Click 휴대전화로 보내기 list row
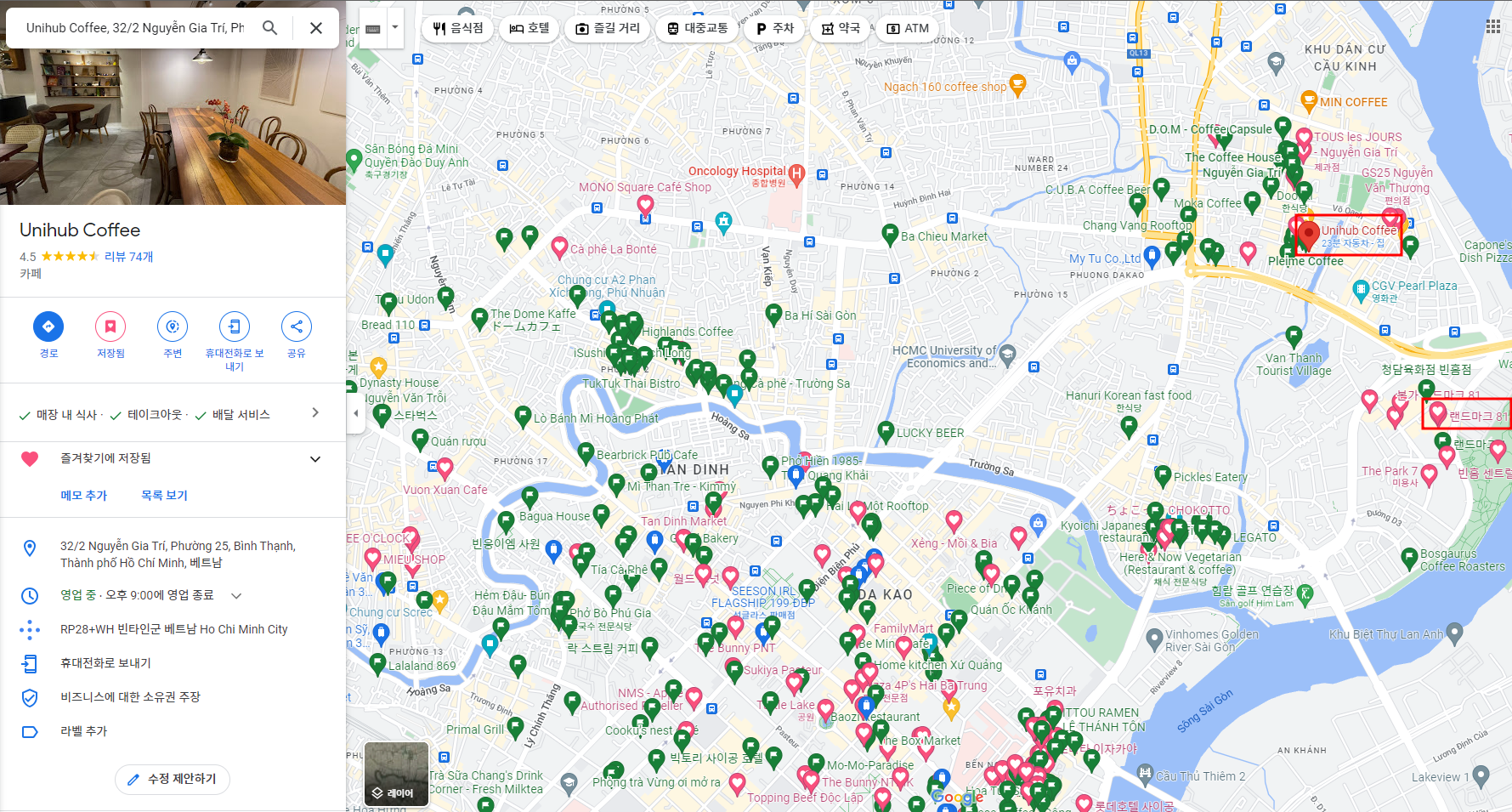The width and height of the screenshot is (1512, 812). 173,663
